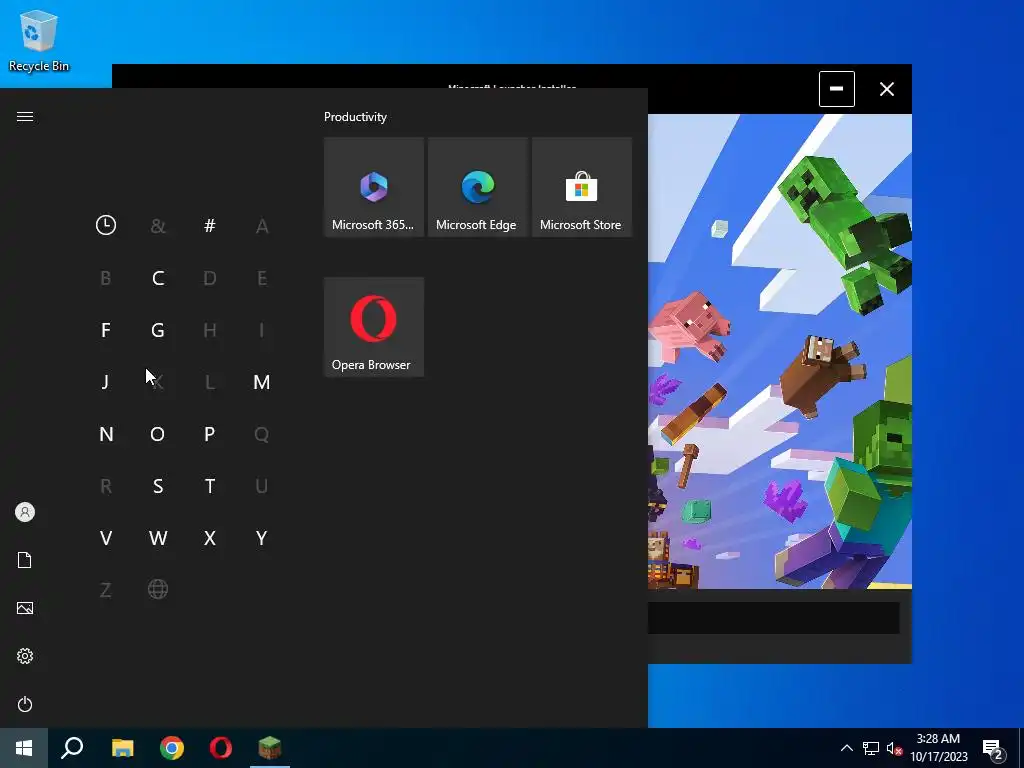Minimize the Minecraft Launcher Installer window
Screen dimensions: 1024x768
tap(837, 89)
